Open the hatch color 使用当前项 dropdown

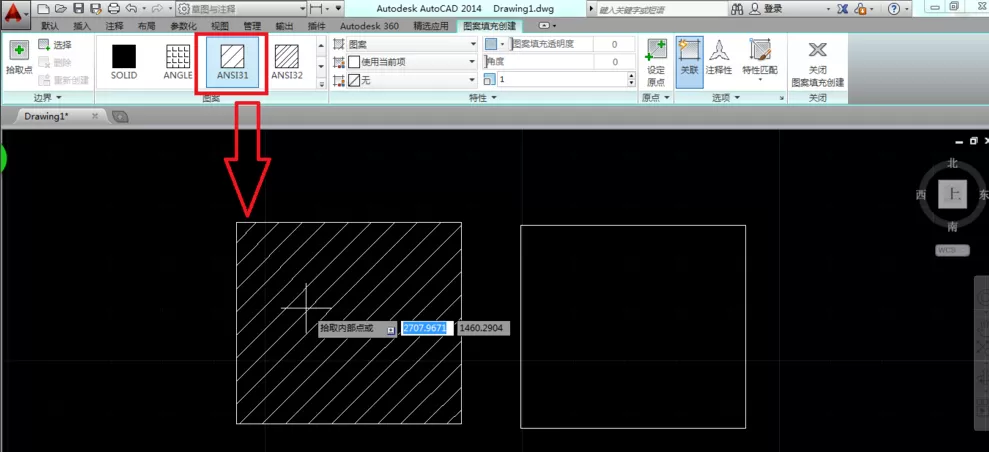[x=412, y=62]
